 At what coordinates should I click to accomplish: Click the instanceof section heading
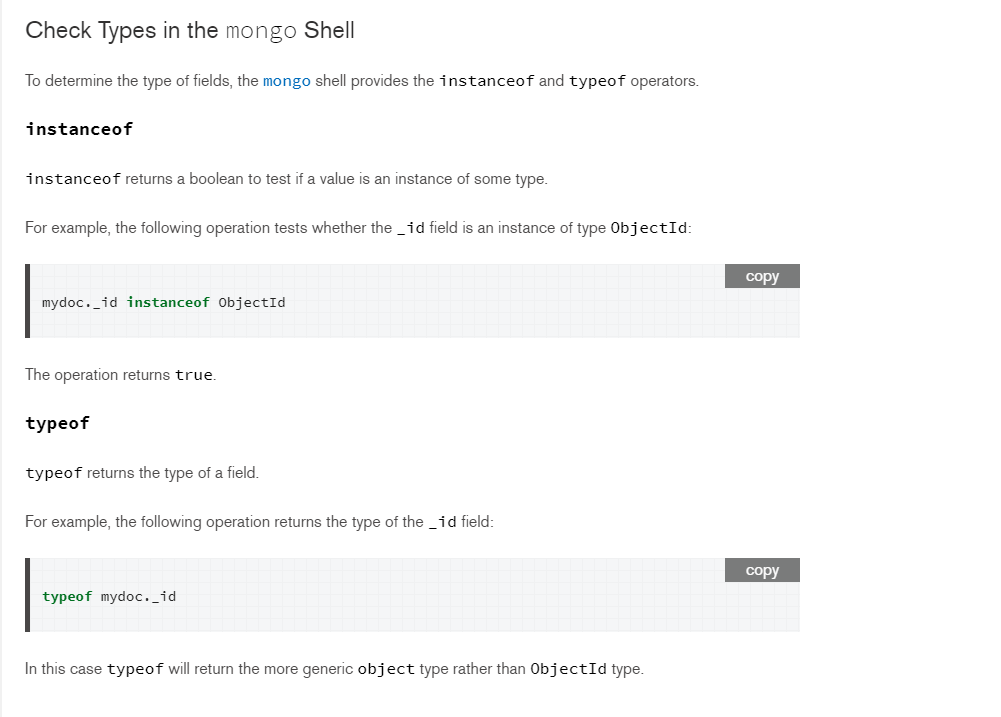coord(78,129)
